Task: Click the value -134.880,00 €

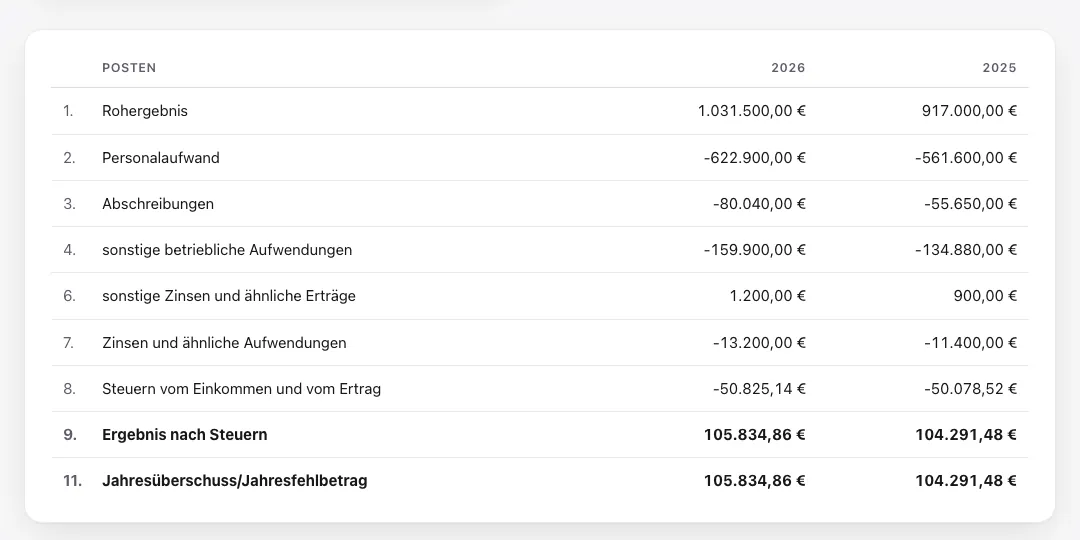Action: pyautogui.click(x=966, y=250)
